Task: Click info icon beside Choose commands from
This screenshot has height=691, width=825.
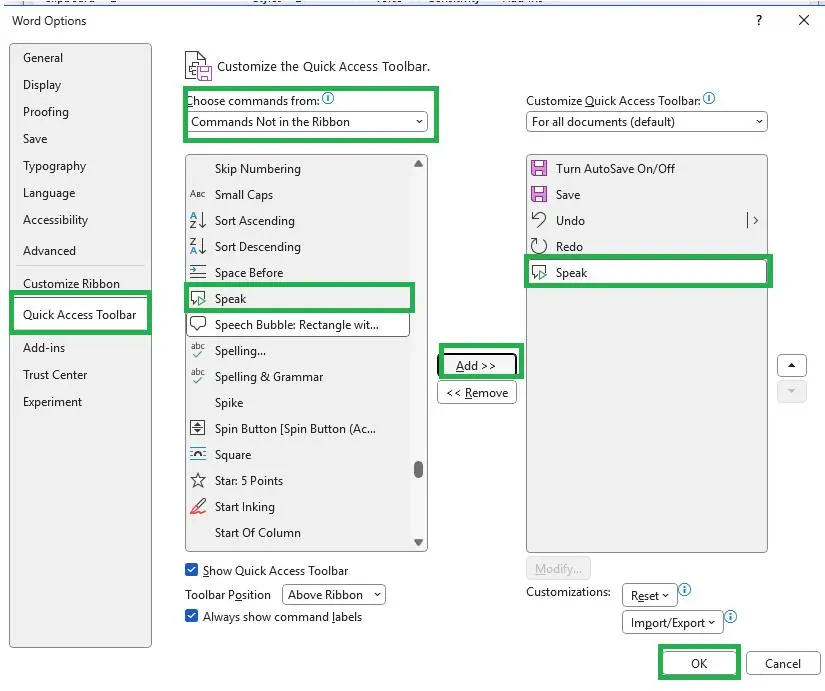Action: click(328, 98)
